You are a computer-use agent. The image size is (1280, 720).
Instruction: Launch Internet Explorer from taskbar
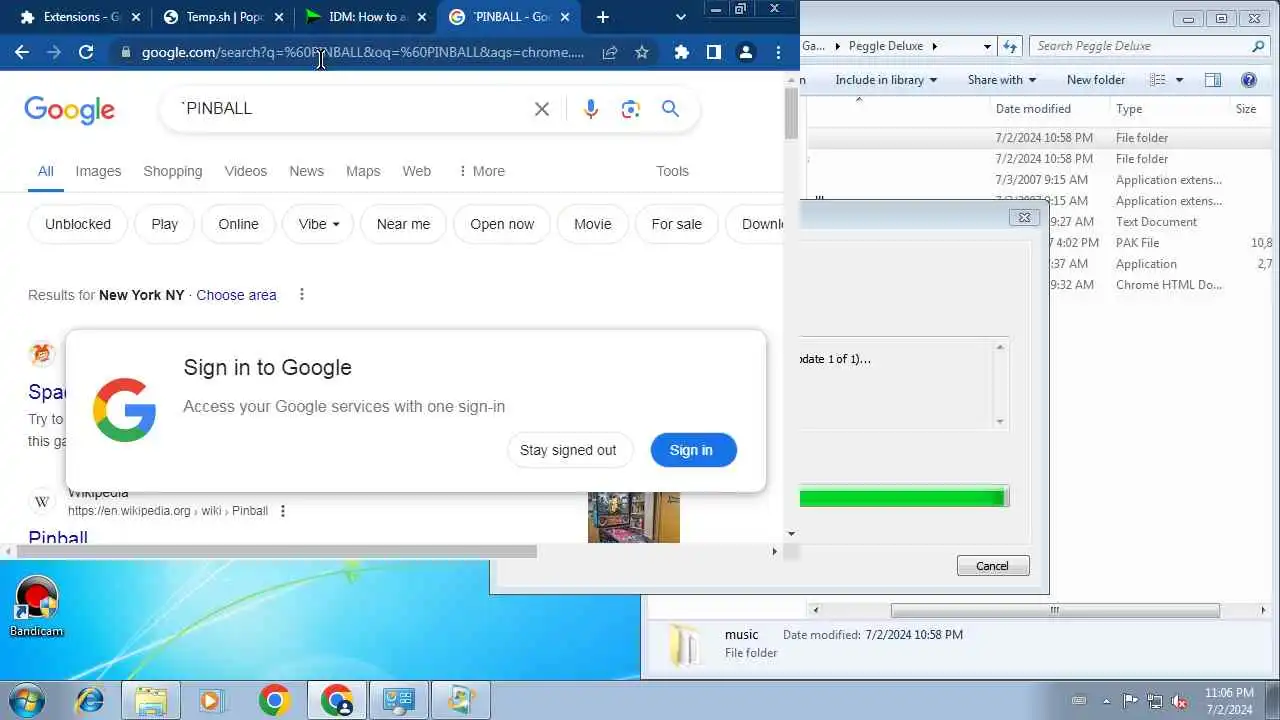tap(90, 700)
